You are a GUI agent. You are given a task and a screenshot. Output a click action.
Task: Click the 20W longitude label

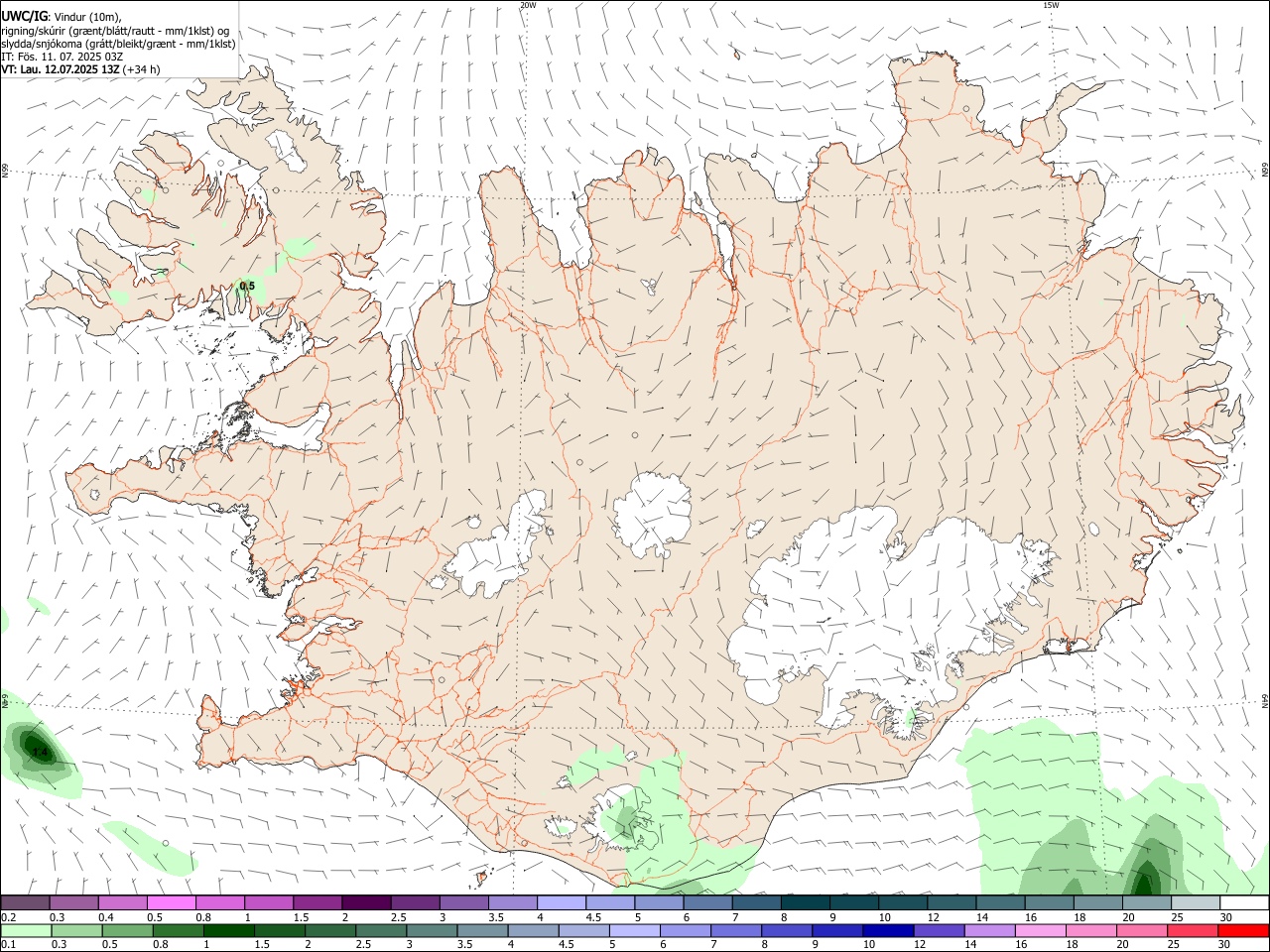pos(528,5)
